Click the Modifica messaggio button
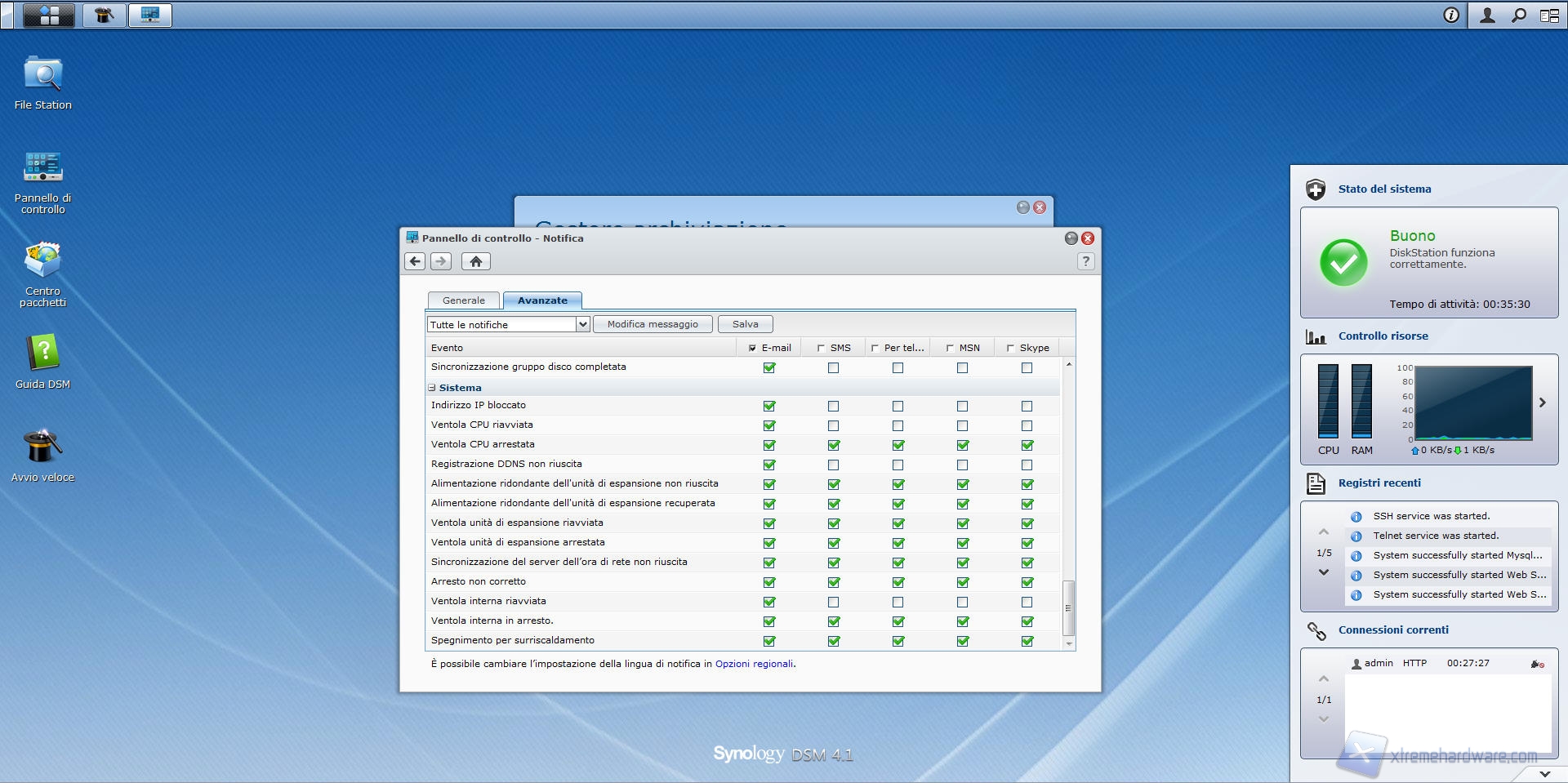The width and height of the screenshot is (1568, 783). [653, 324]
